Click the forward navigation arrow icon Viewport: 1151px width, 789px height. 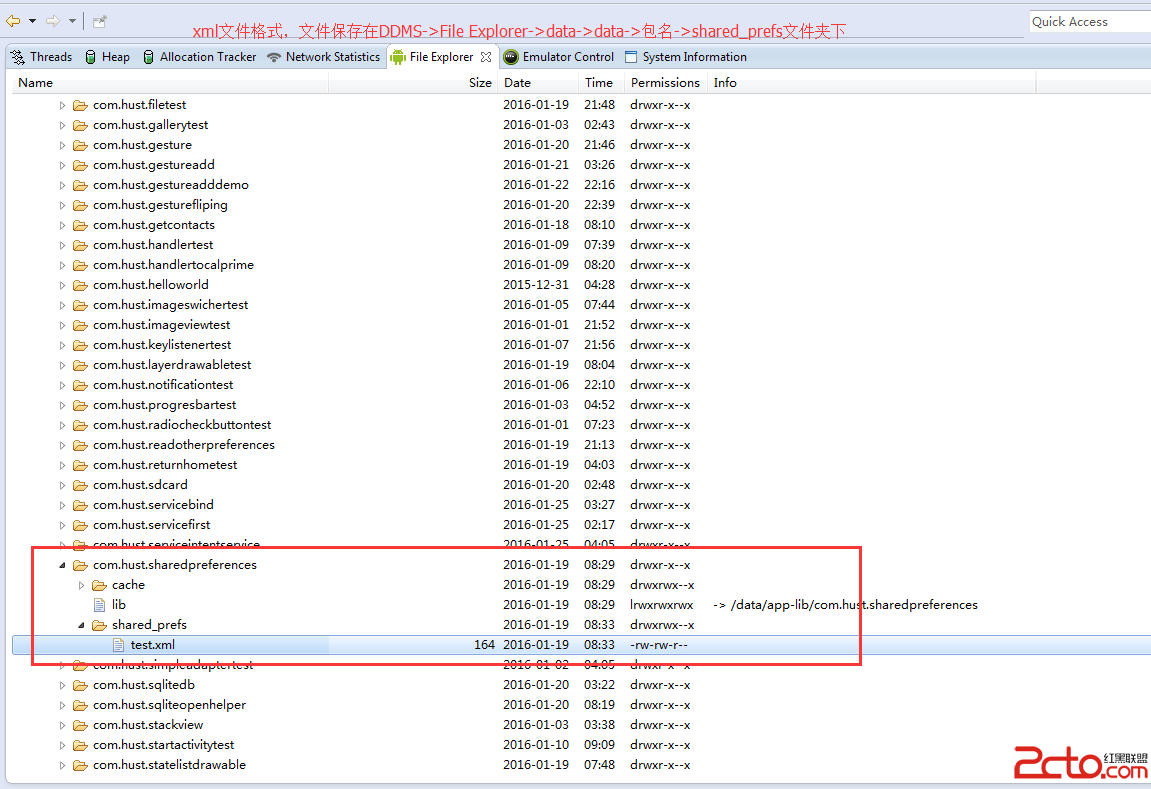point(53,21)
